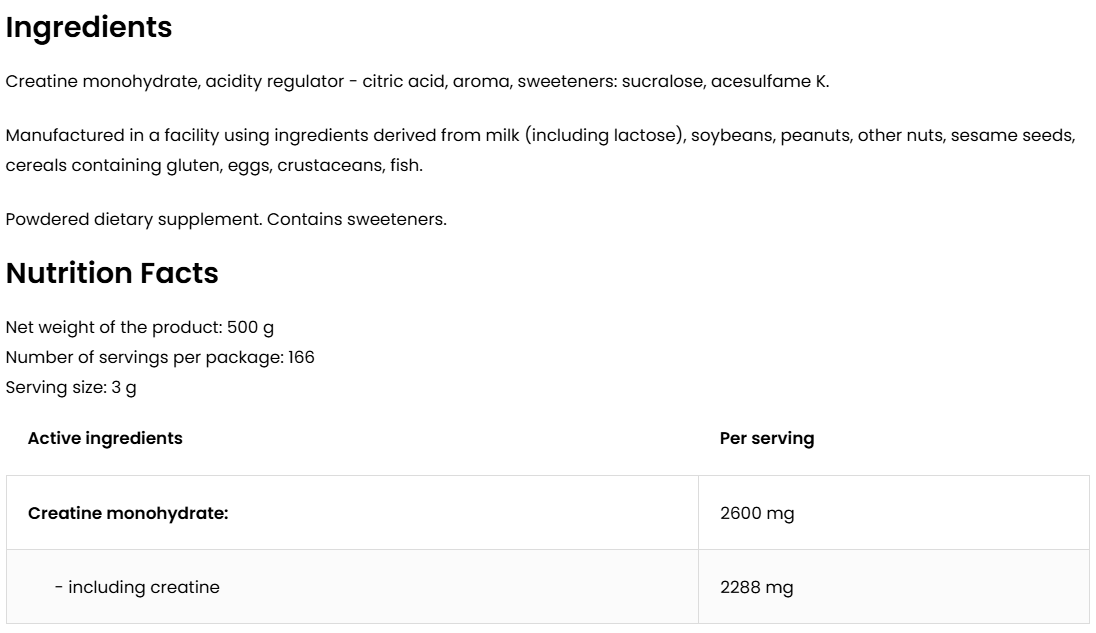Click the net weight '500 g' line

pos(140,328)
